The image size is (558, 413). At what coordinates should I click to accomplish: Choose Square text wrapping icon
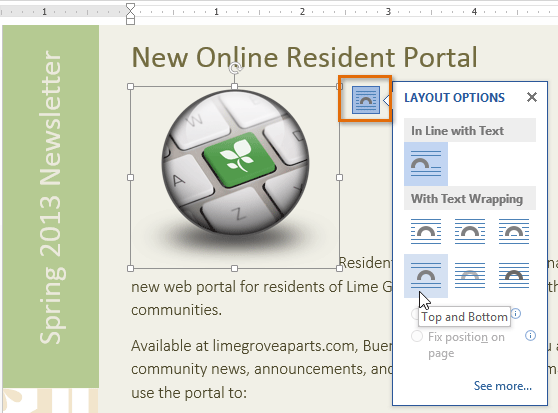pyautogui.click(x=426, y=232)
